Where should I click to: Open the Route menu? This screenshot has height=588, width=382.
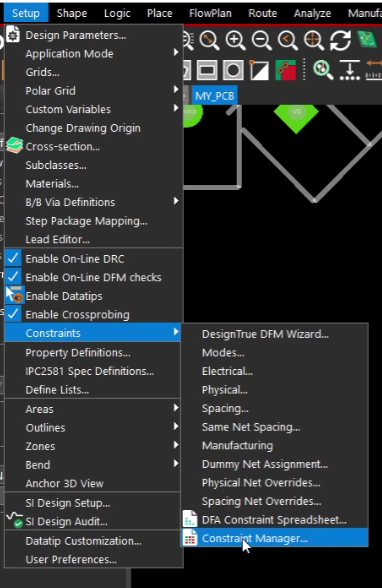click(262, 13)
